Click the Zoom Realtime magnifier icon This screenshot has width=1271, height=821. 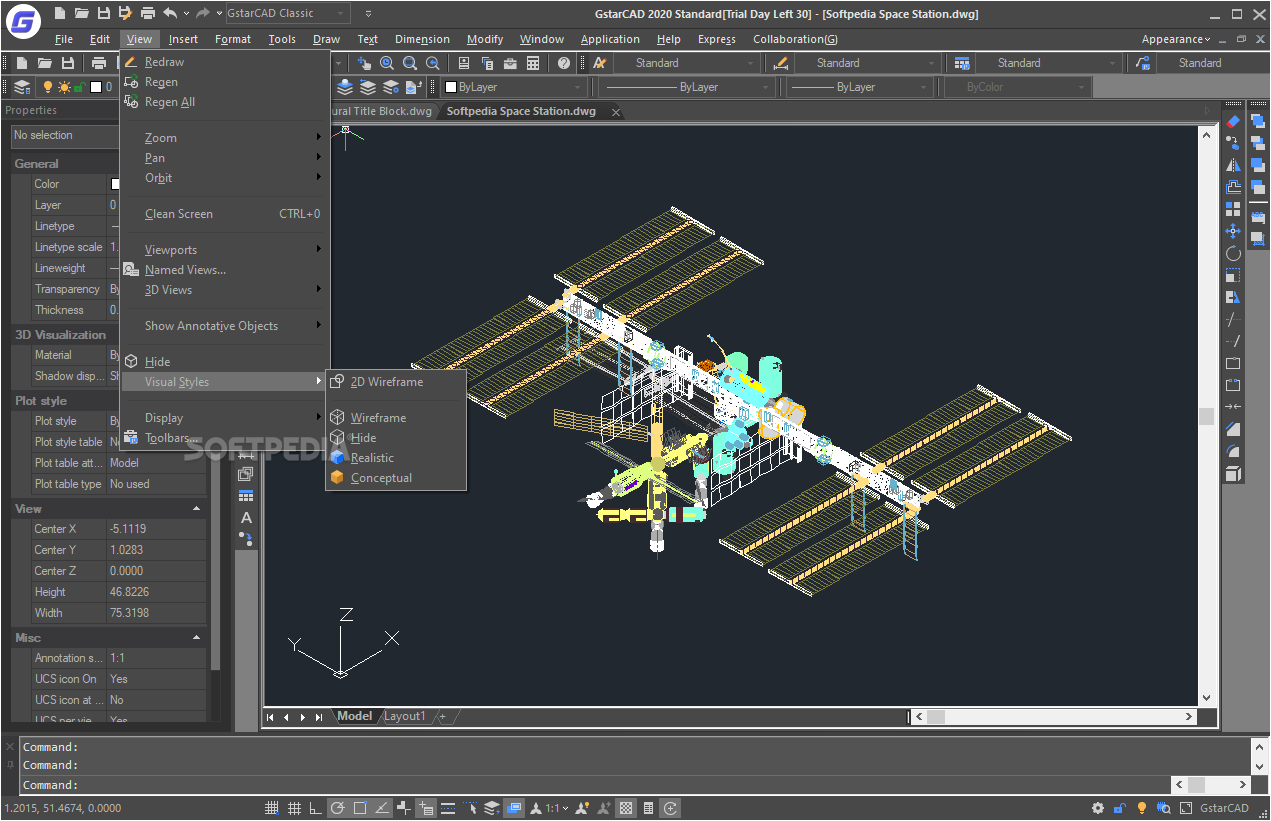click(387, 63)
